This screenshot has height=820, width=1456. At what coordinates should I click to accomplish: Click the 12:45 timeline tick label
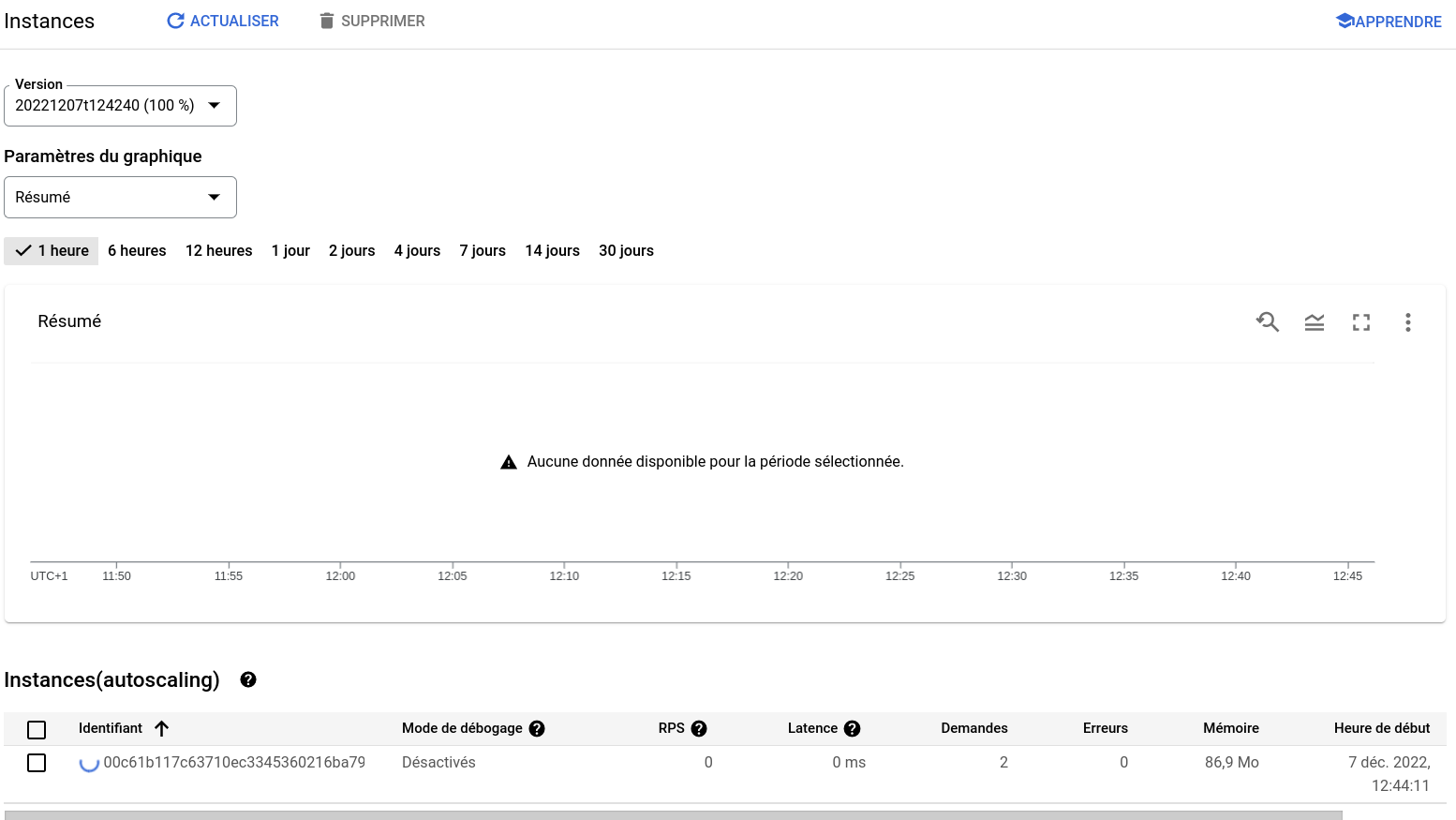pos(1347,575)
